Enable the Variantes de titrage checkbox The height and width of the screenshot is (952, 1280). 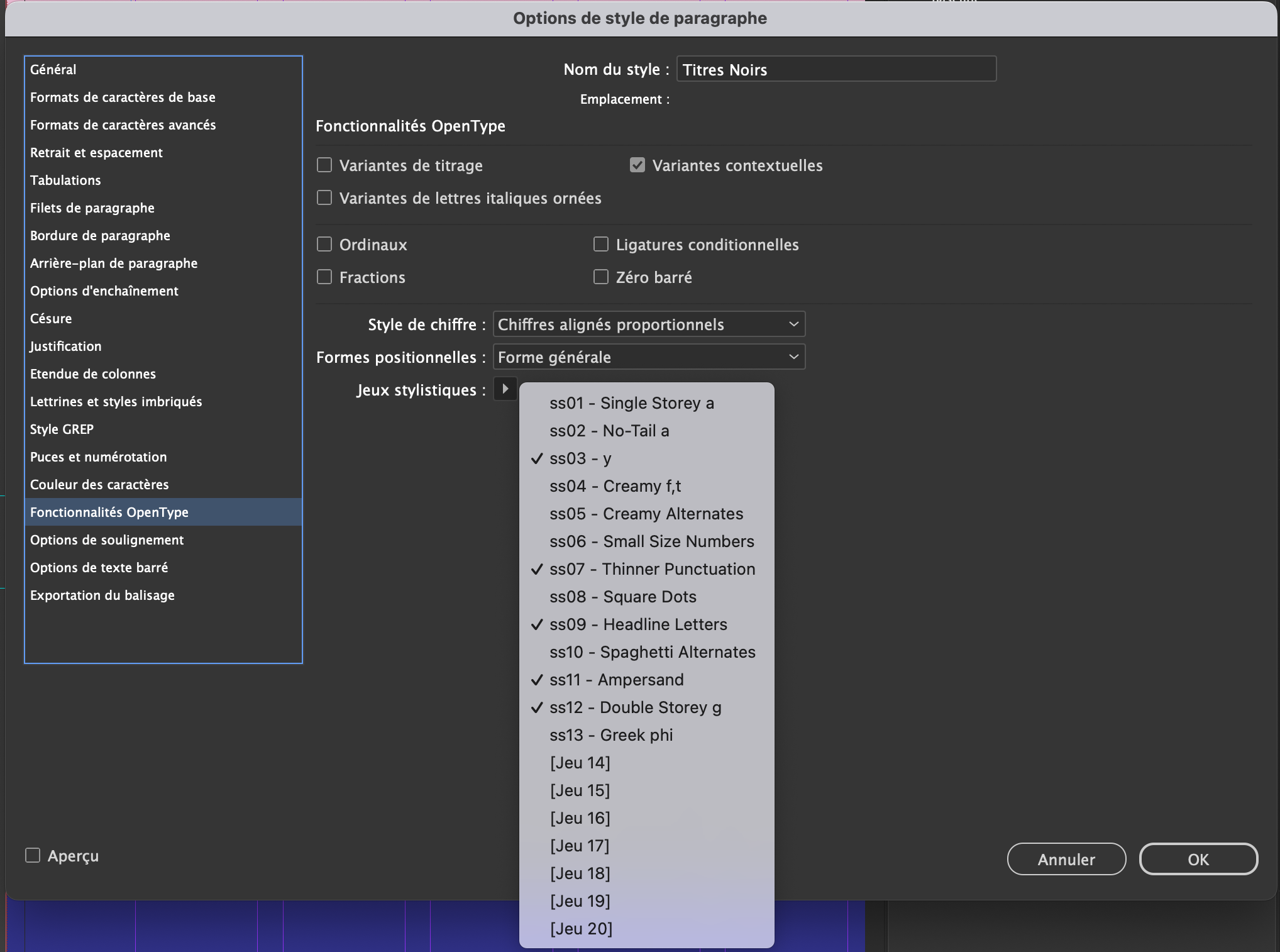(x=324, y=165)
